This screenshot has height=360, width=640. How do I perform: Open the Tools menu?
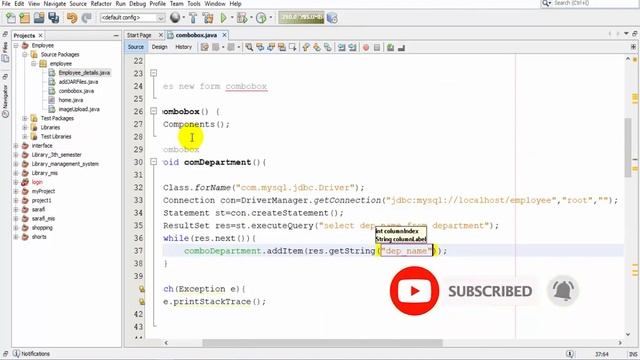(x=194, y=4)
